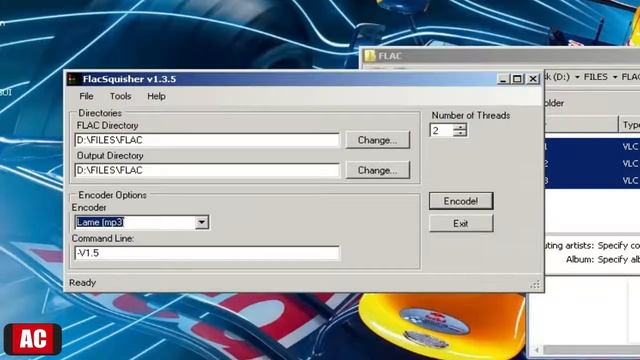Maximize the FlacSquisher window
This screenshot has height=360, width=640.
coord(518,79)
